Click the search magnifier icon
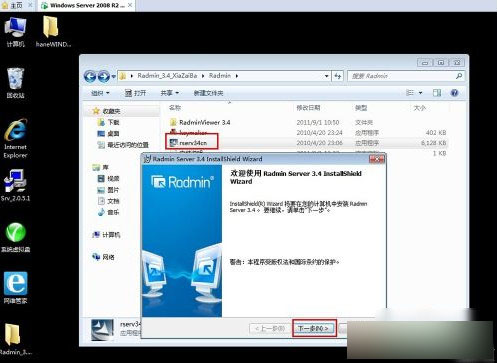This screenshot has width=497, height=363. [x=459, y=76]
